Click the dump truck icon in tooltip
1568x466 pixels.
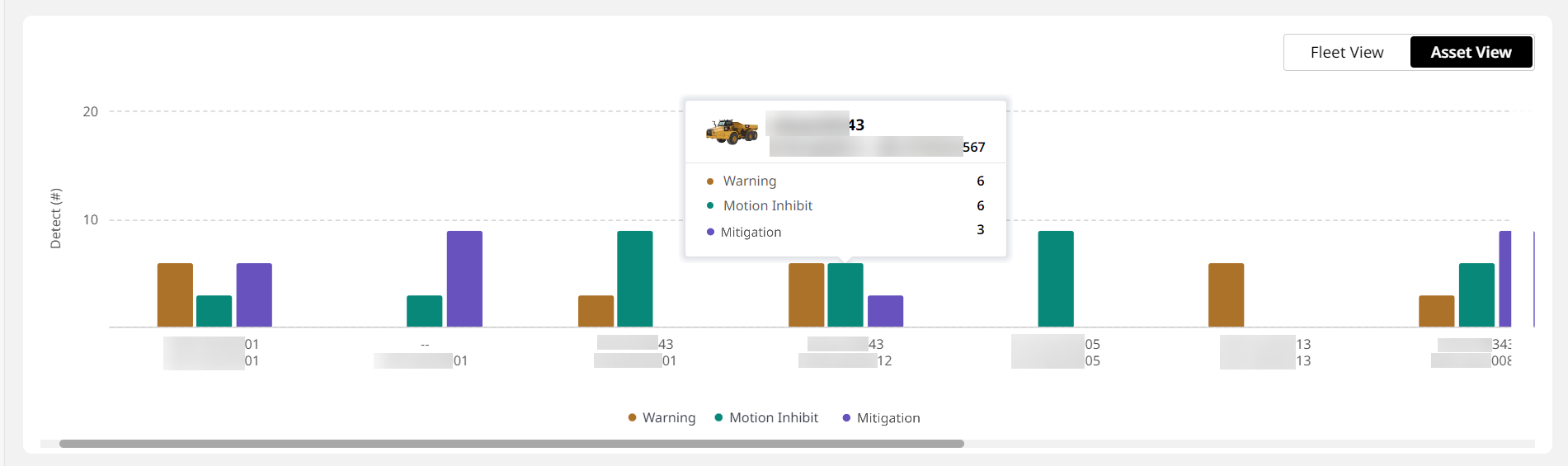tap(732, 132)
